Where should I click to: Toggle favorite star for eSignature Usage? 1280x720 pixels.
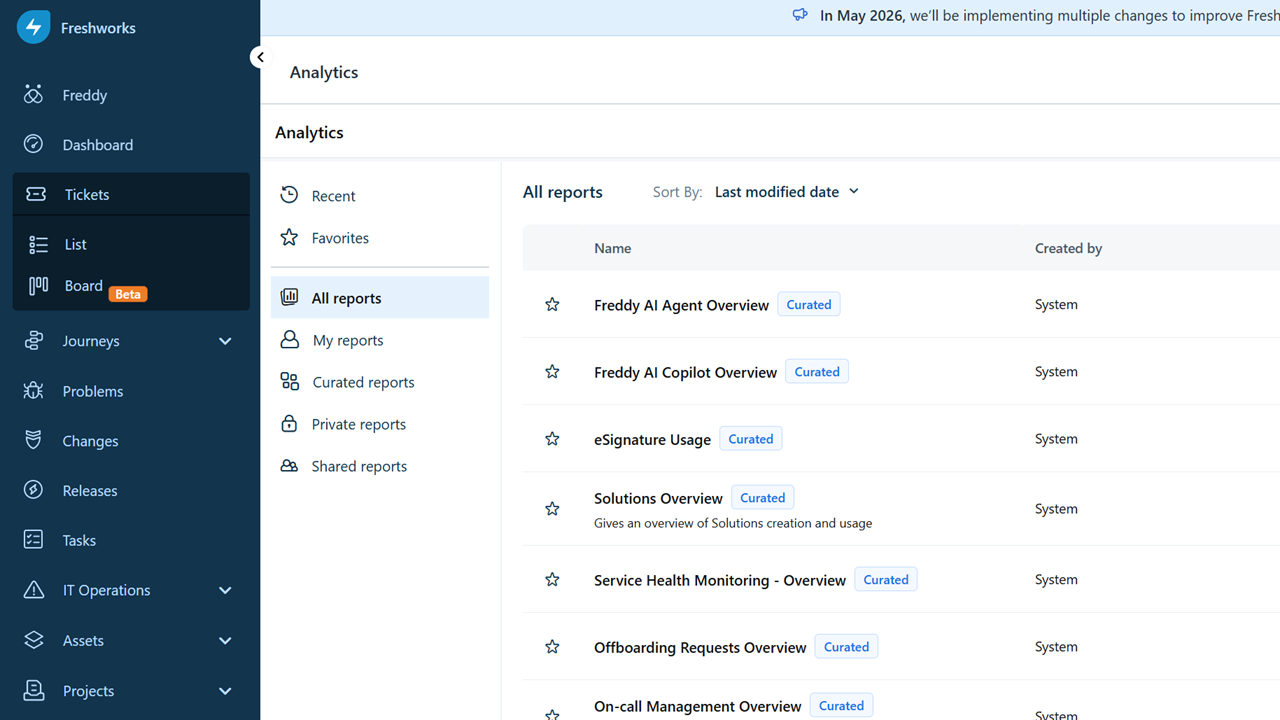tap(552, 439)
